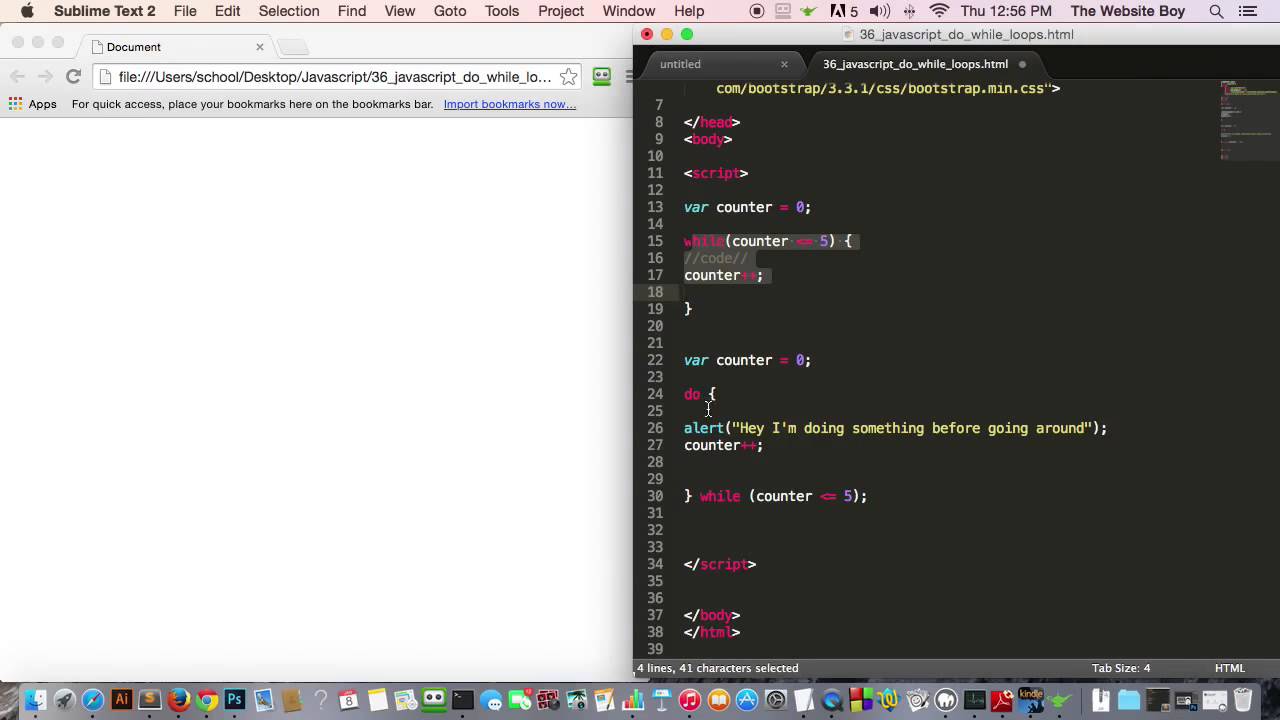The height and width of the screenshot is (720, 1280).
Task: Click the '} while (counter <= 5);' line
Action: 775,496
